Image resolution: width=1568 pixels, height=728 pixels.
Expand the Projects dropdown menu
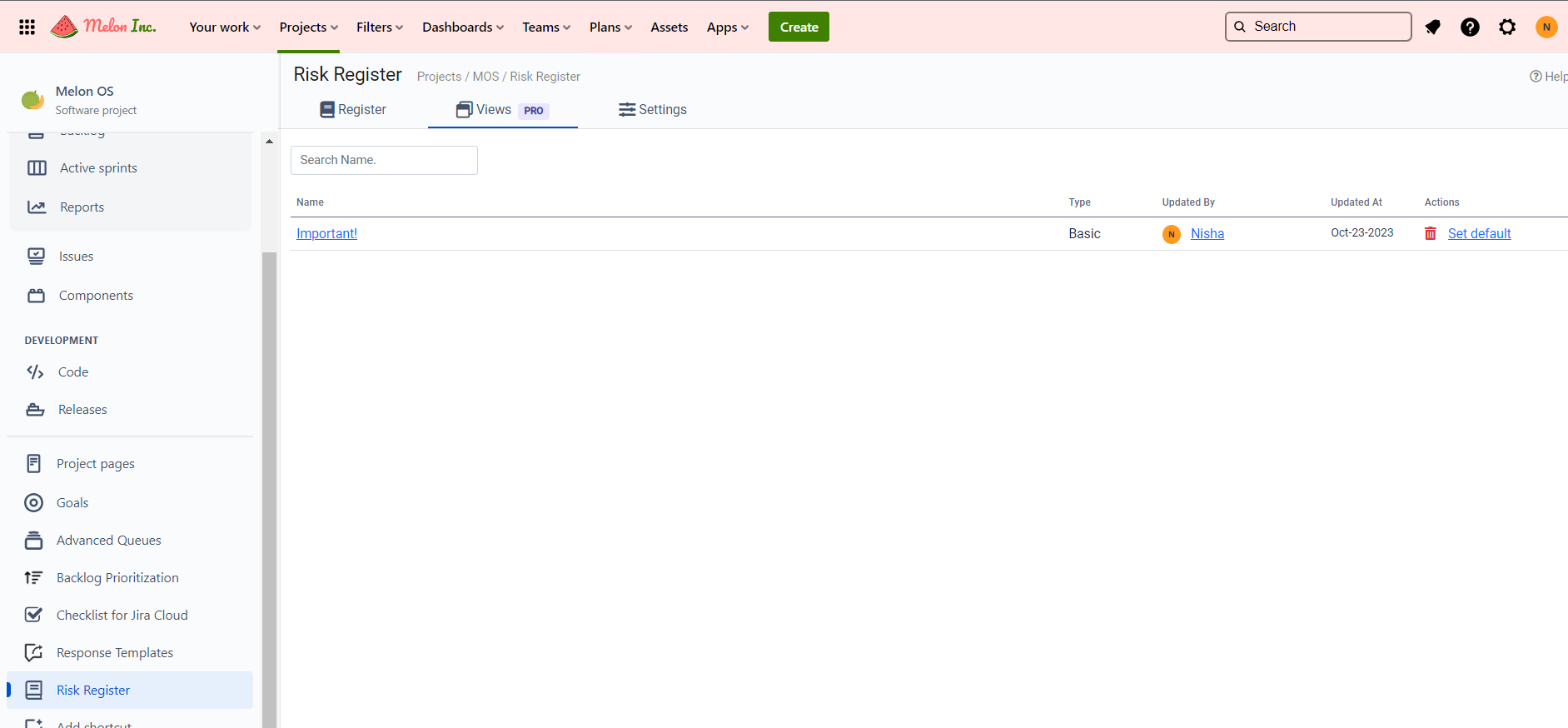coord(308,27)
